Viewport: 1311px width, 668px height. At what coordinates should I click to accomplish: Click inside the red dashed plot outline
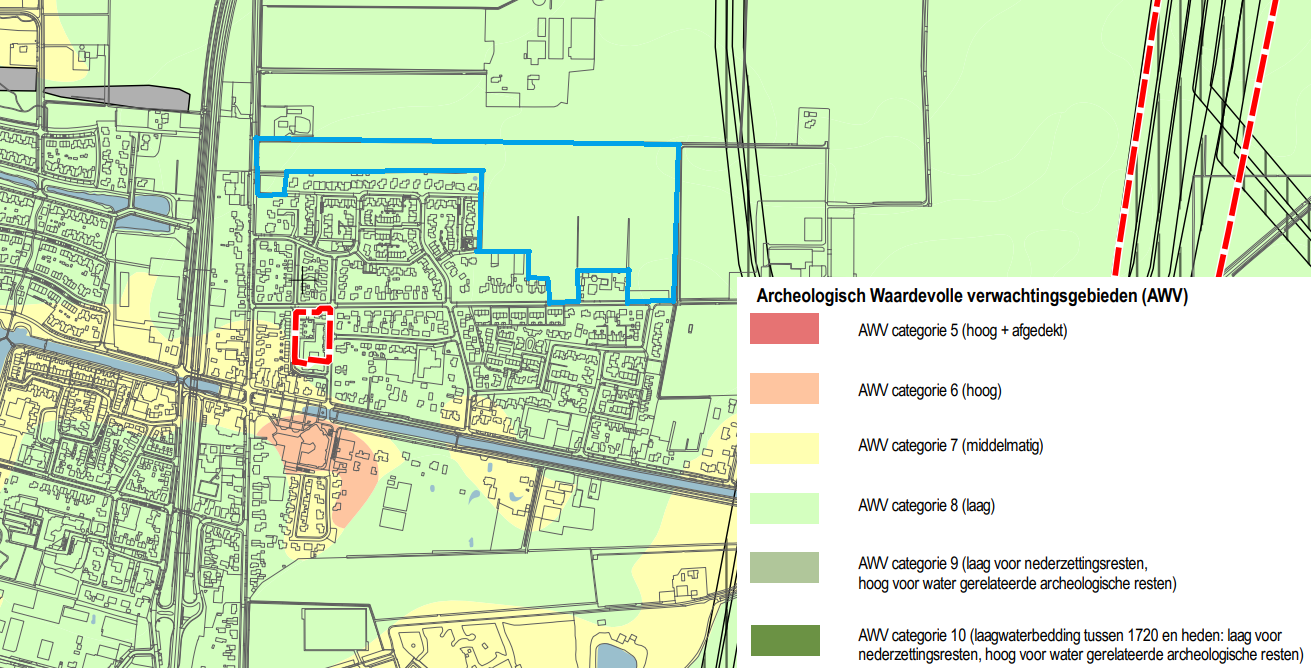312,338
